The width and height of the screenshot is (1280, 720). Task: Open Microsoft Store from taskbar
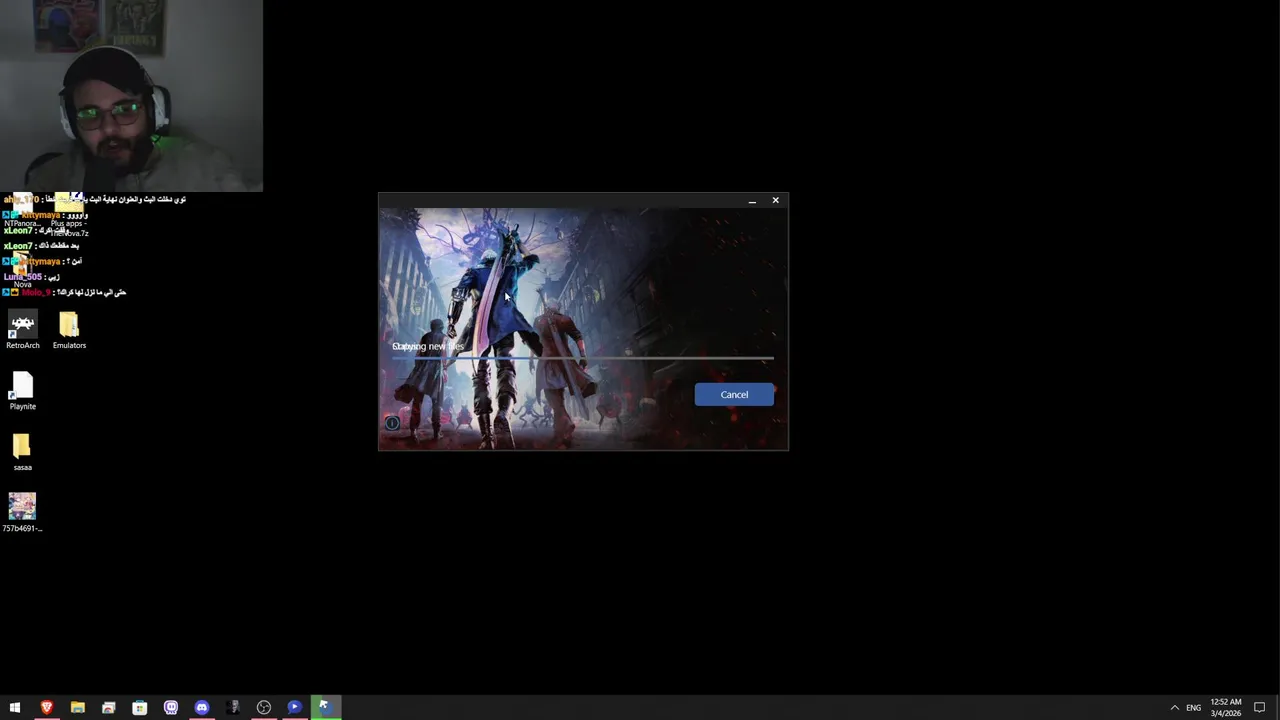139,707
